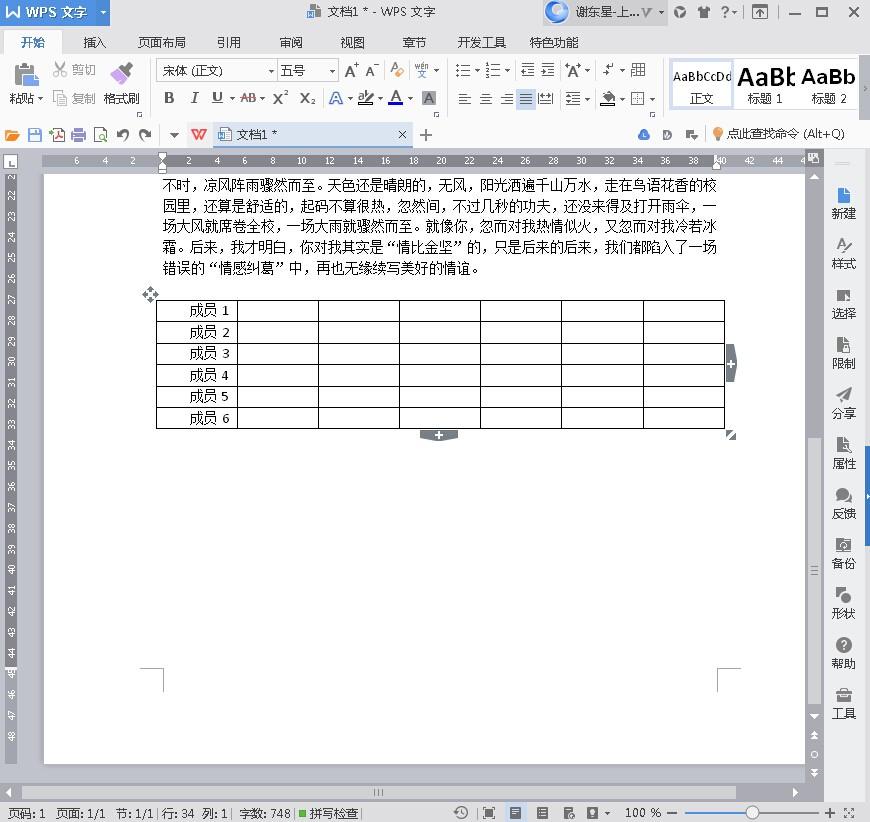Click the Undo arrow
The width and height of the screenshot is (870, 822).
tap(123, 135)
